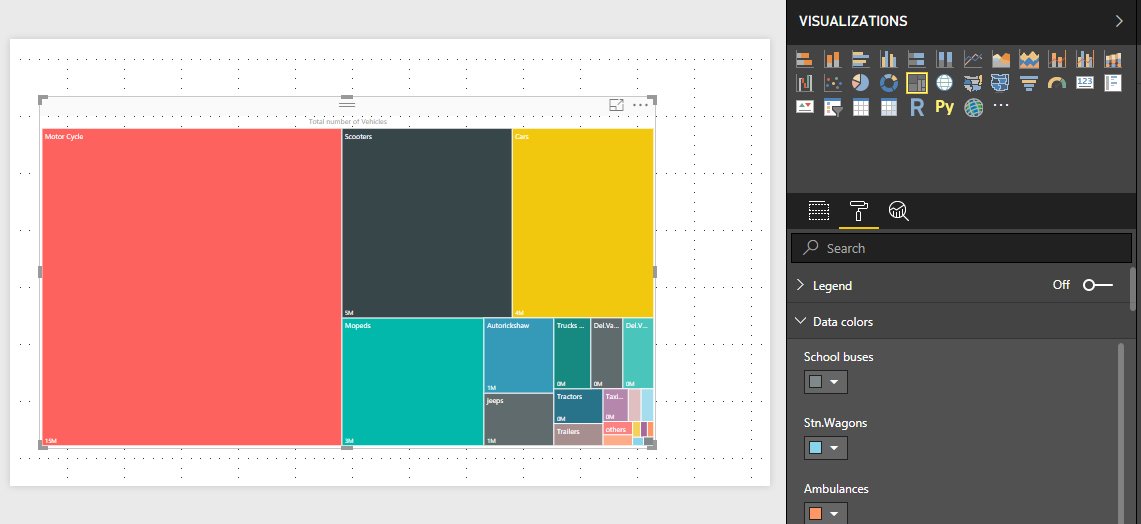The image size is (1141, 524).
Task: Click the yellow Cars treemap tile
Action: 583,223
